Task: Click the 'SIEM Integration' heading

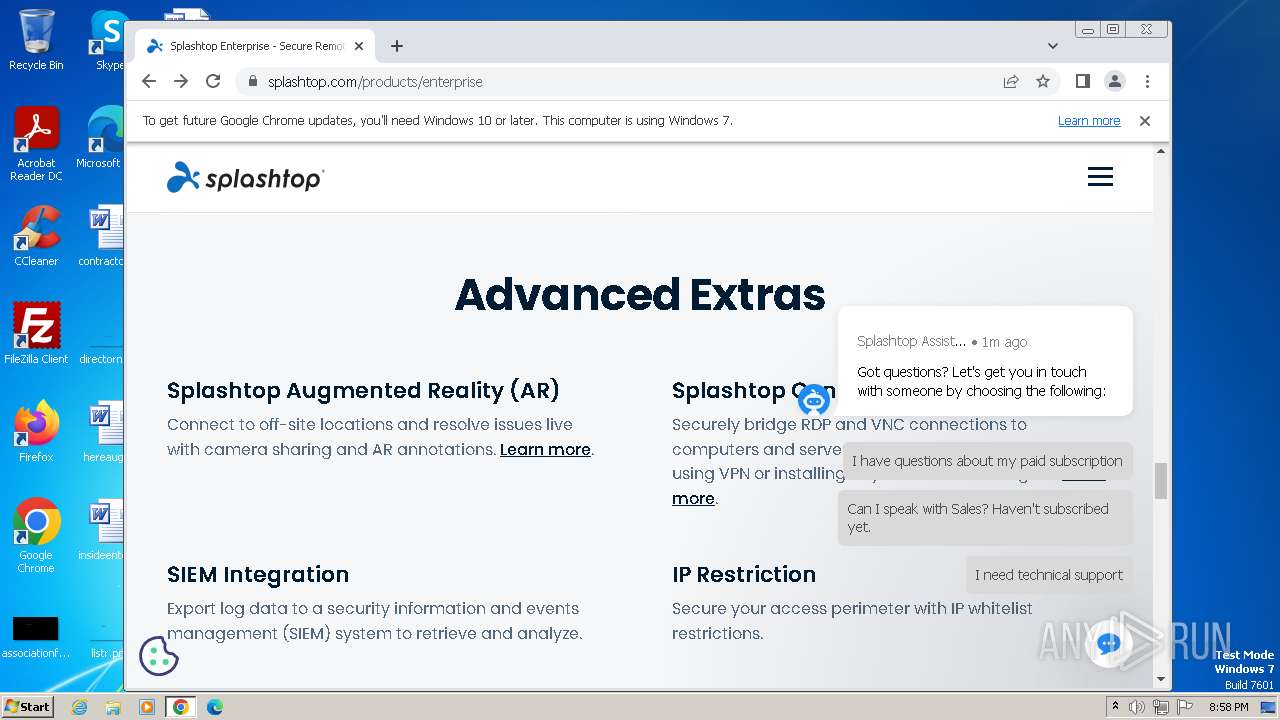Action: click(258, 574)
